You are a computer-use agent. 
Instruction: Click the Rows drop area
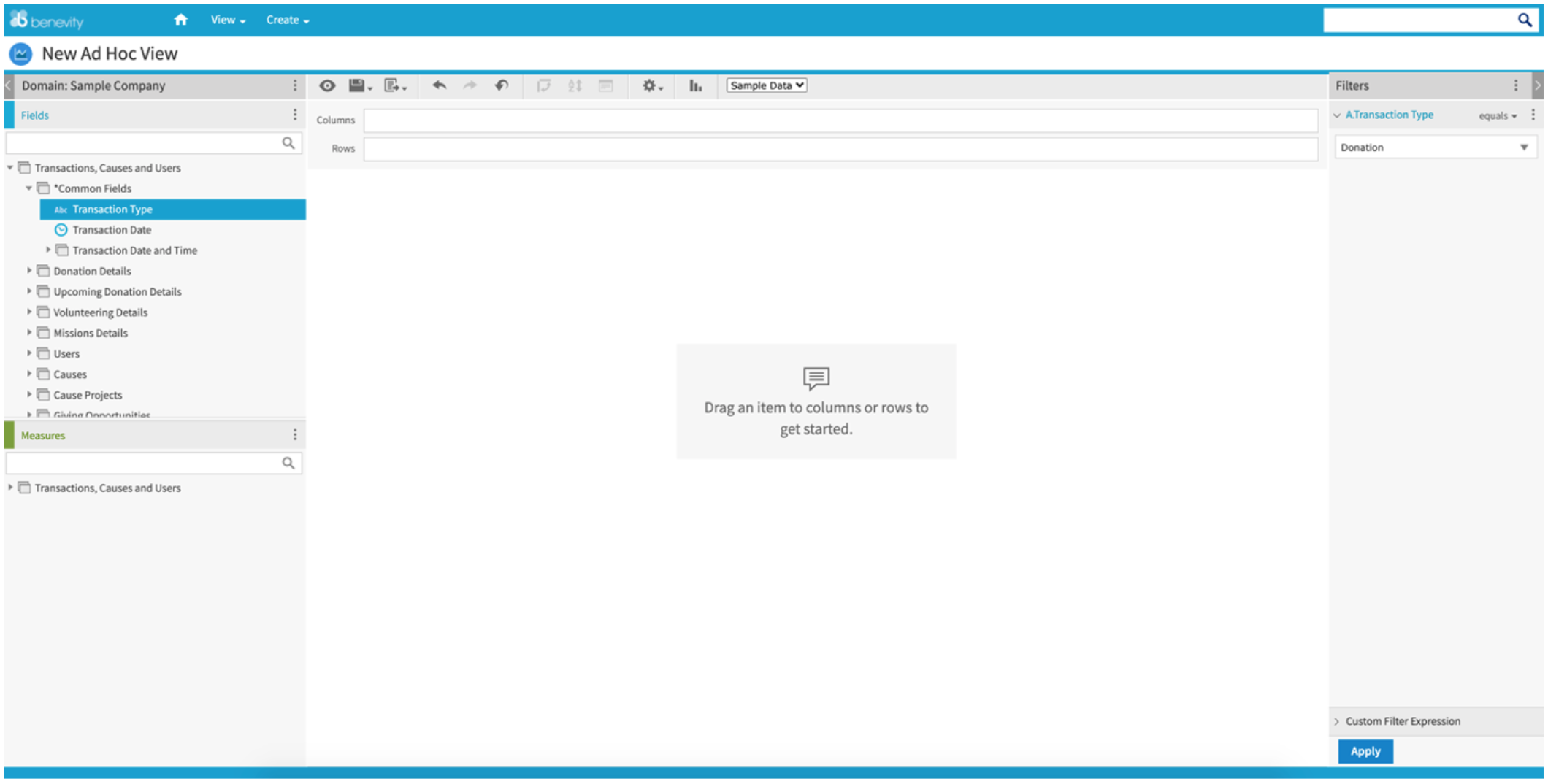click(840, 149)
